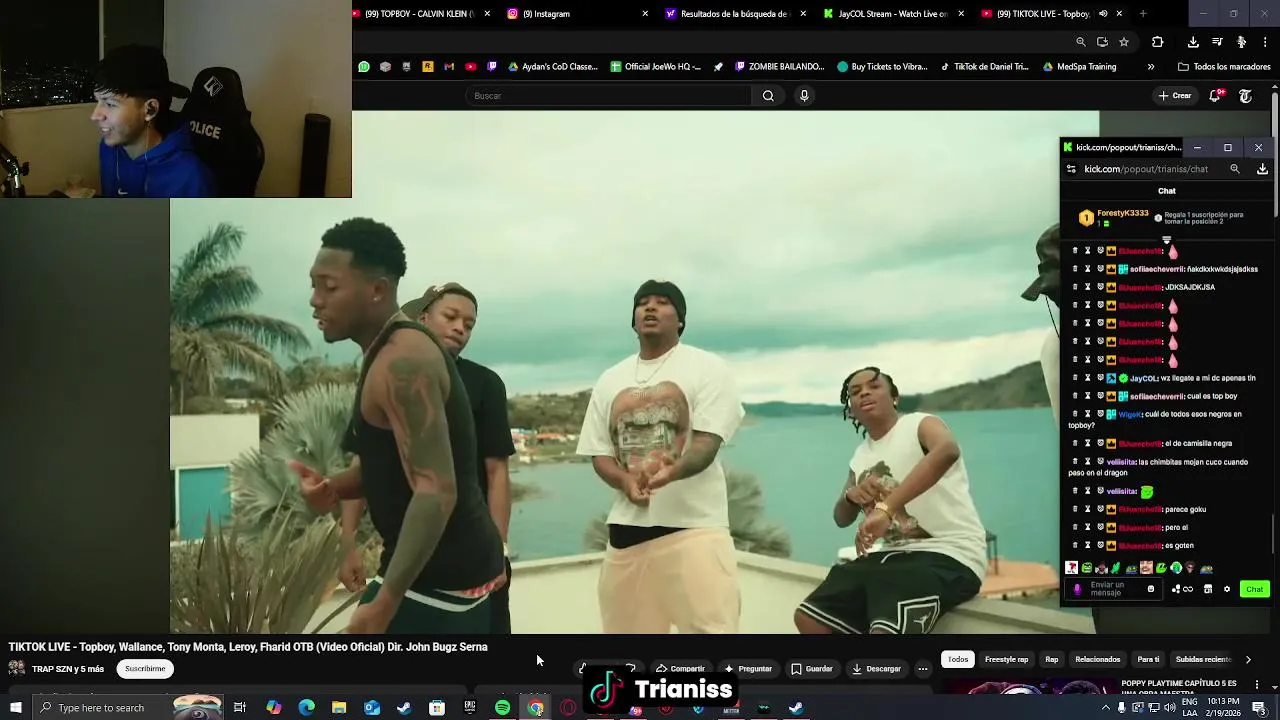Click the YouTube search magnifier button
Screen dimensions: 1280x720
768,96
